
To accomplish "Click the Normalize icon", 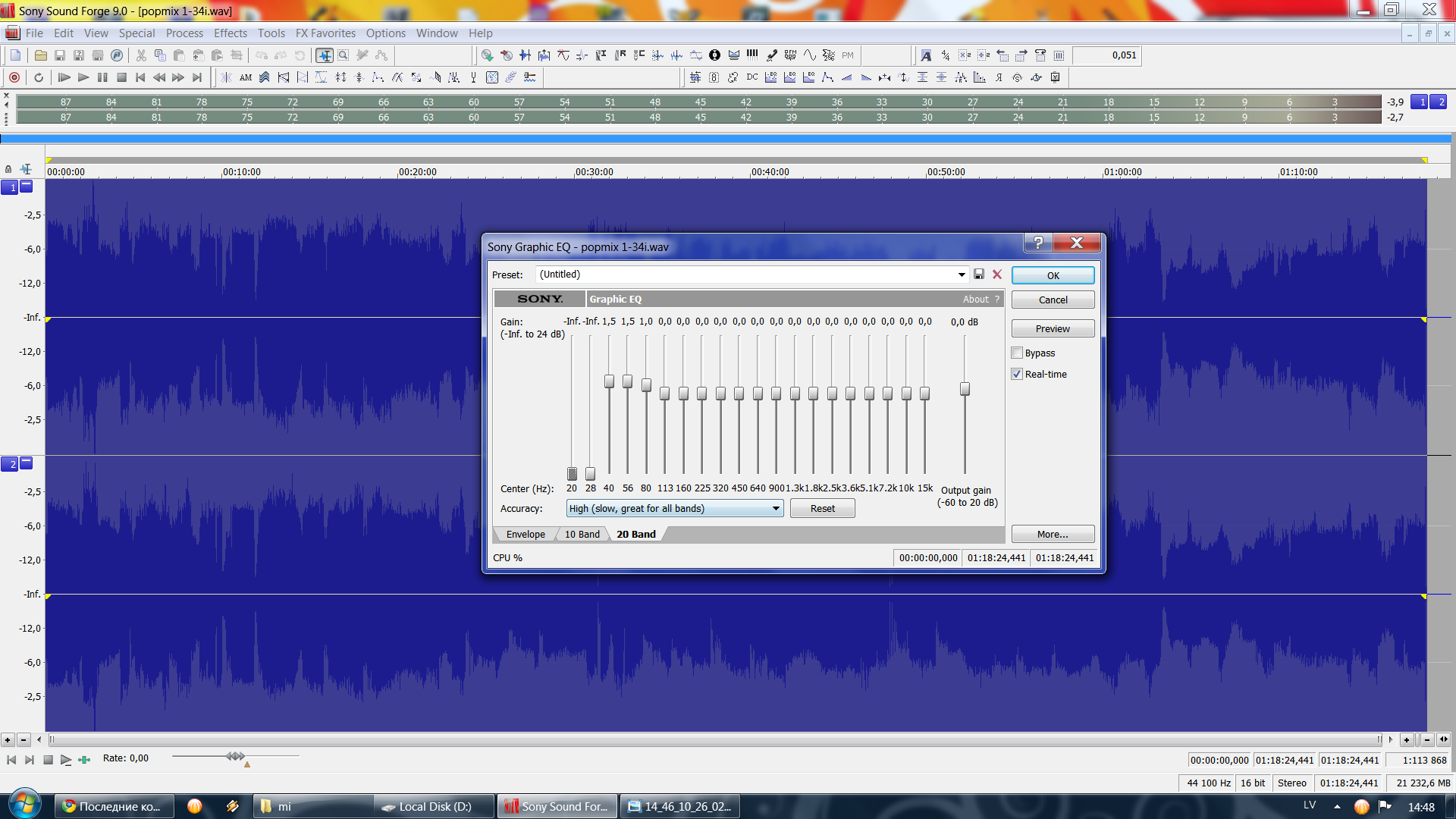I will click(941, 77).
